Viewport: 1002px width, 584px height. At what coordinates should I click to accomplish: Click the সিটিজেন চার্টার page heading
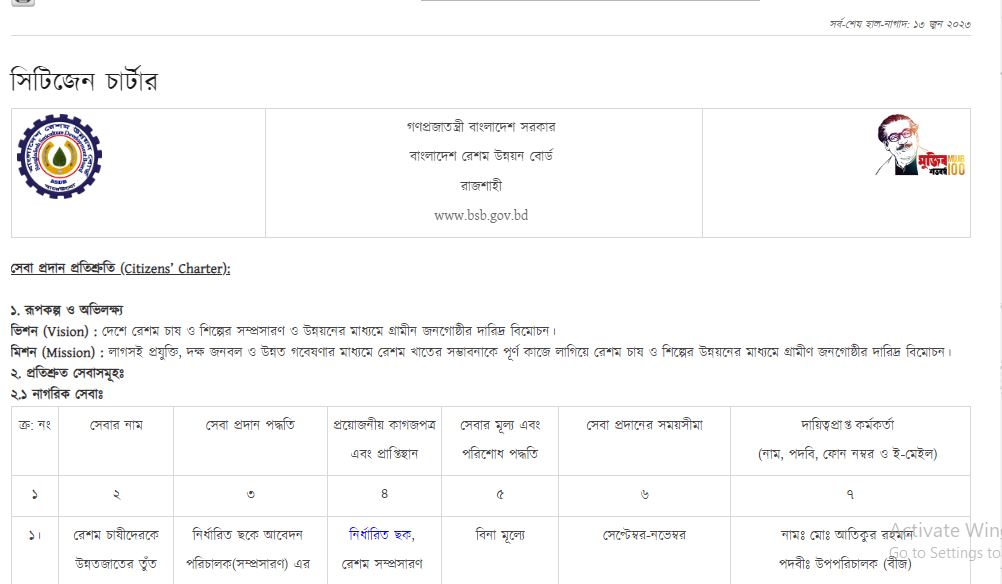pos(84,82)
